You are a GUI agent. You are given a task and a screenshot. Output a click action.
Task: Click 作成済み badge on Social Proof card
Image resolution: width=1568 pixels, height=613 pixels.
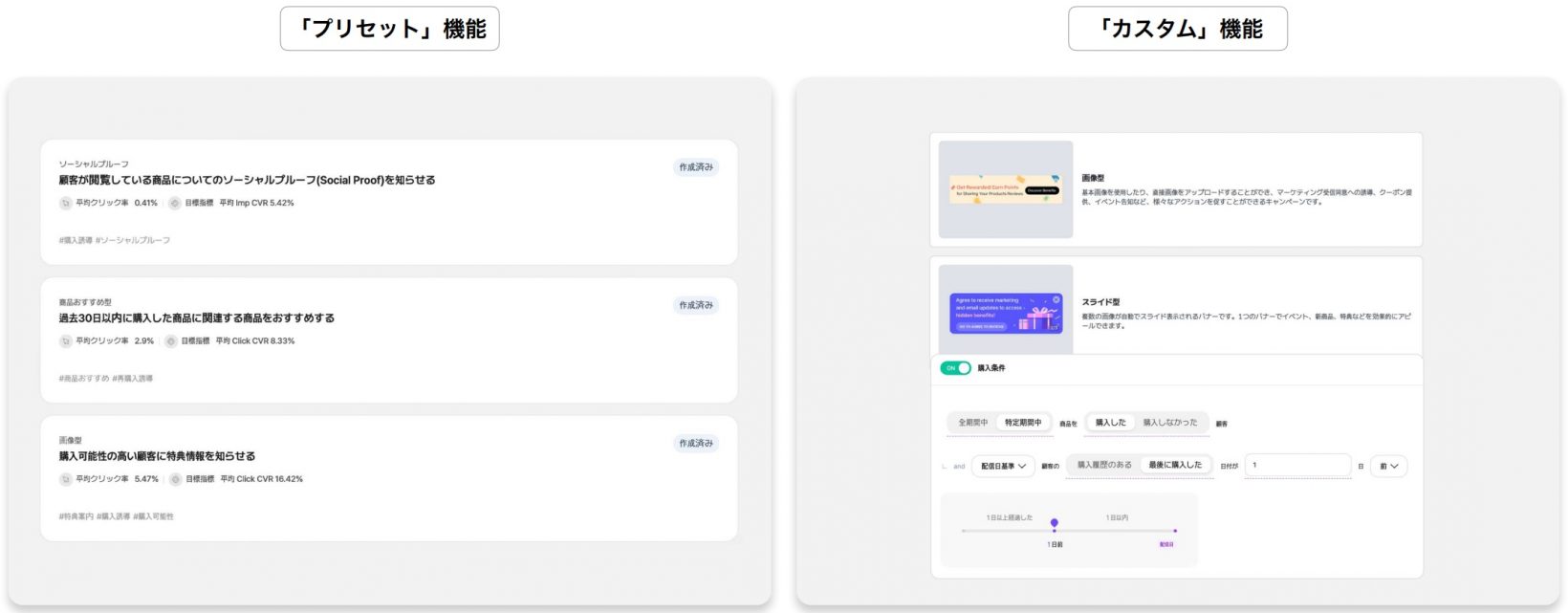coord(696,167)
